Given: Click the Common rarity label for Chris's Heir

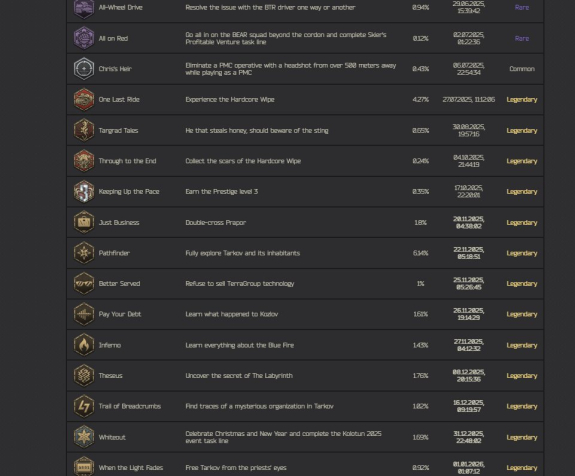Looking at the screenshot, I should click(522, 69).
